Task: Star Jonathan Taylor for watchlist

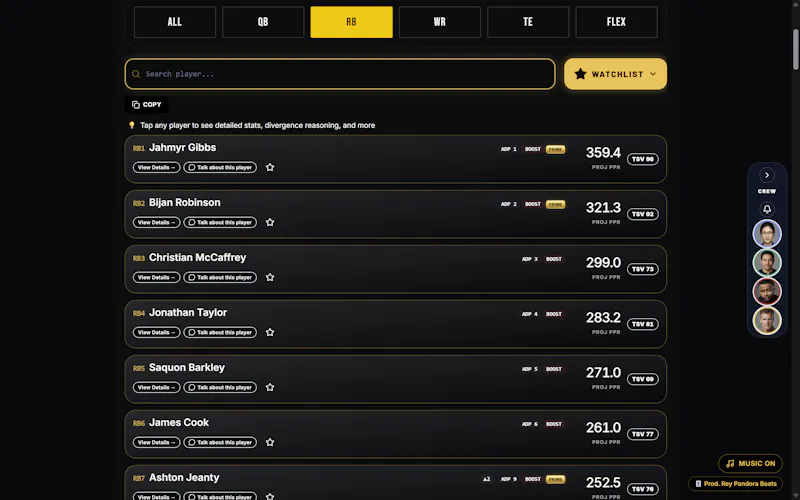Action: pyautogui.click(x=270, y=333)
